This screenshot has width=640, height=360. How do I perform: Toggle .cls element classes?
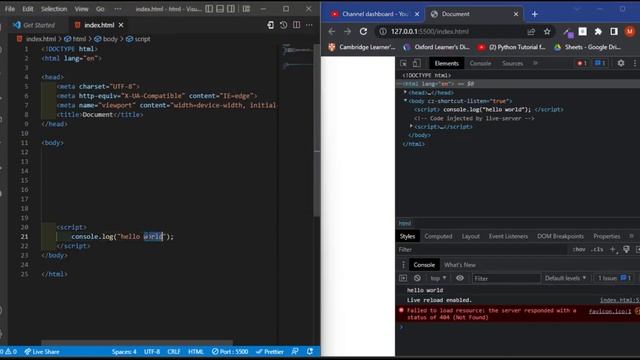[x=597, y=249]
